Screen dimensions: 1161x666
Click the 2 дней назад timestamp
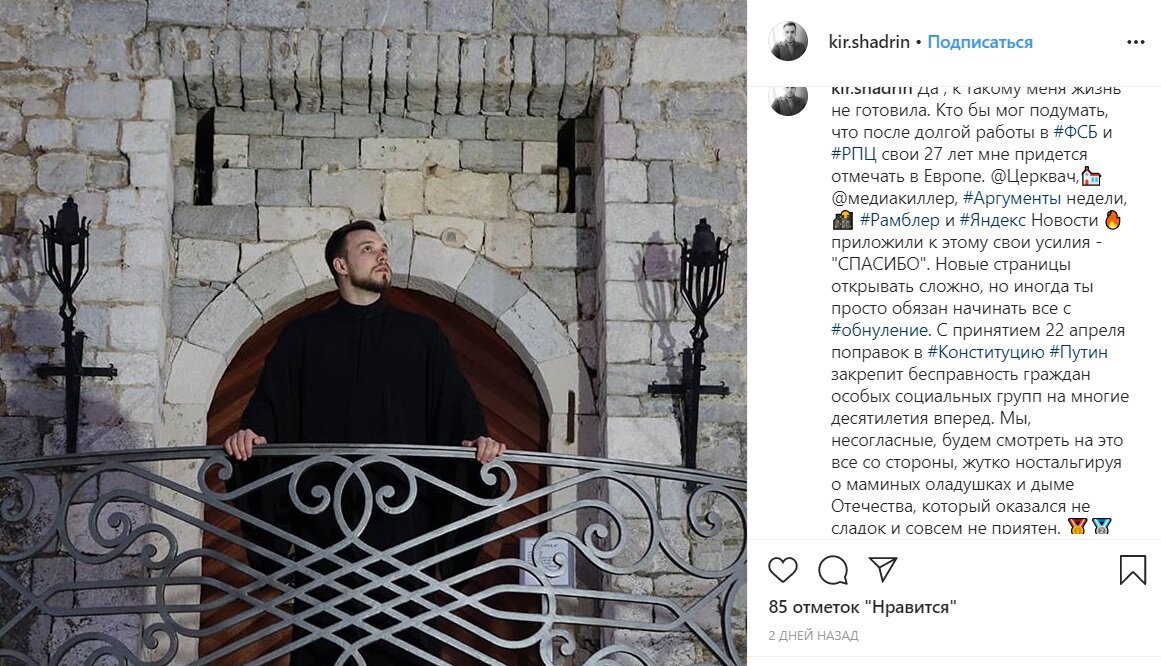point(814,636)
